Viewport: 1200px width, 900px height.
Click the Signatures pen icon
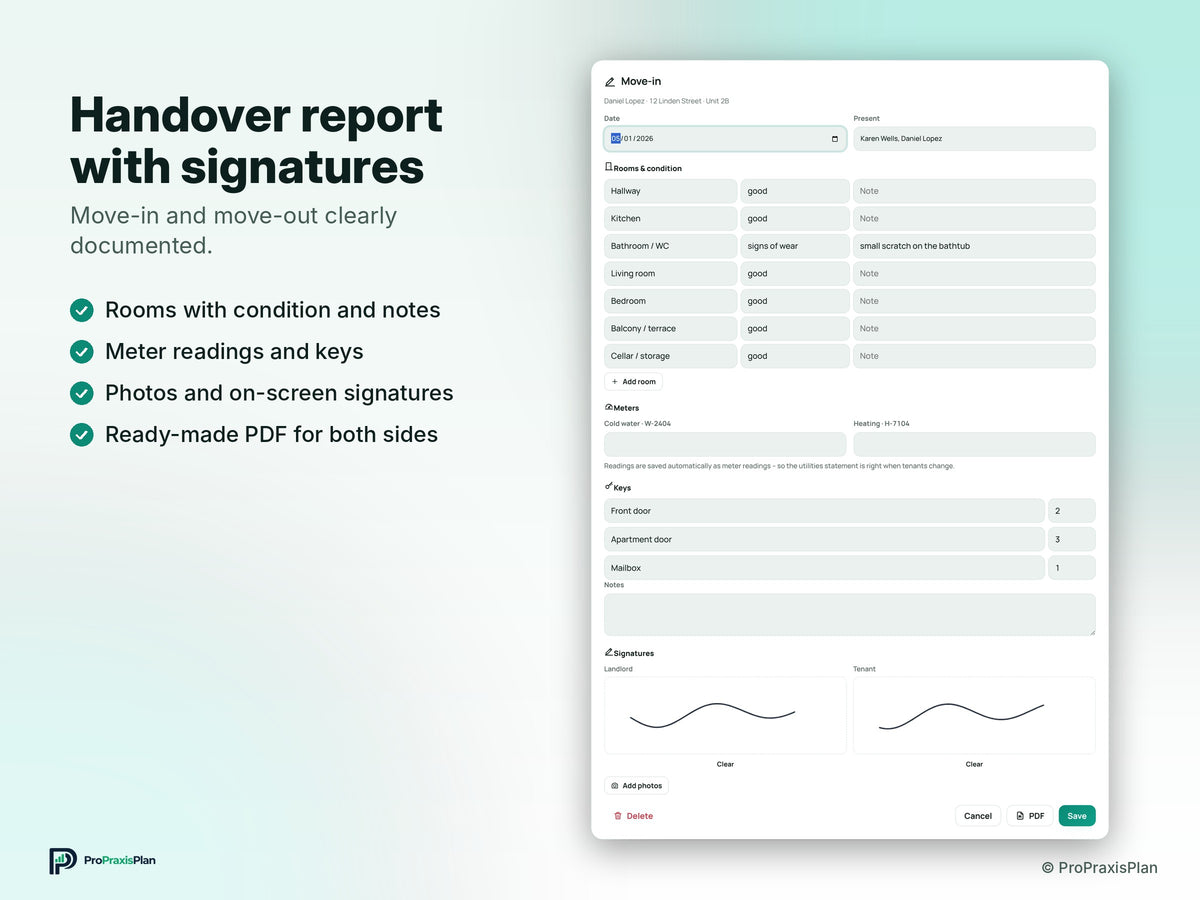coord(608,652)
